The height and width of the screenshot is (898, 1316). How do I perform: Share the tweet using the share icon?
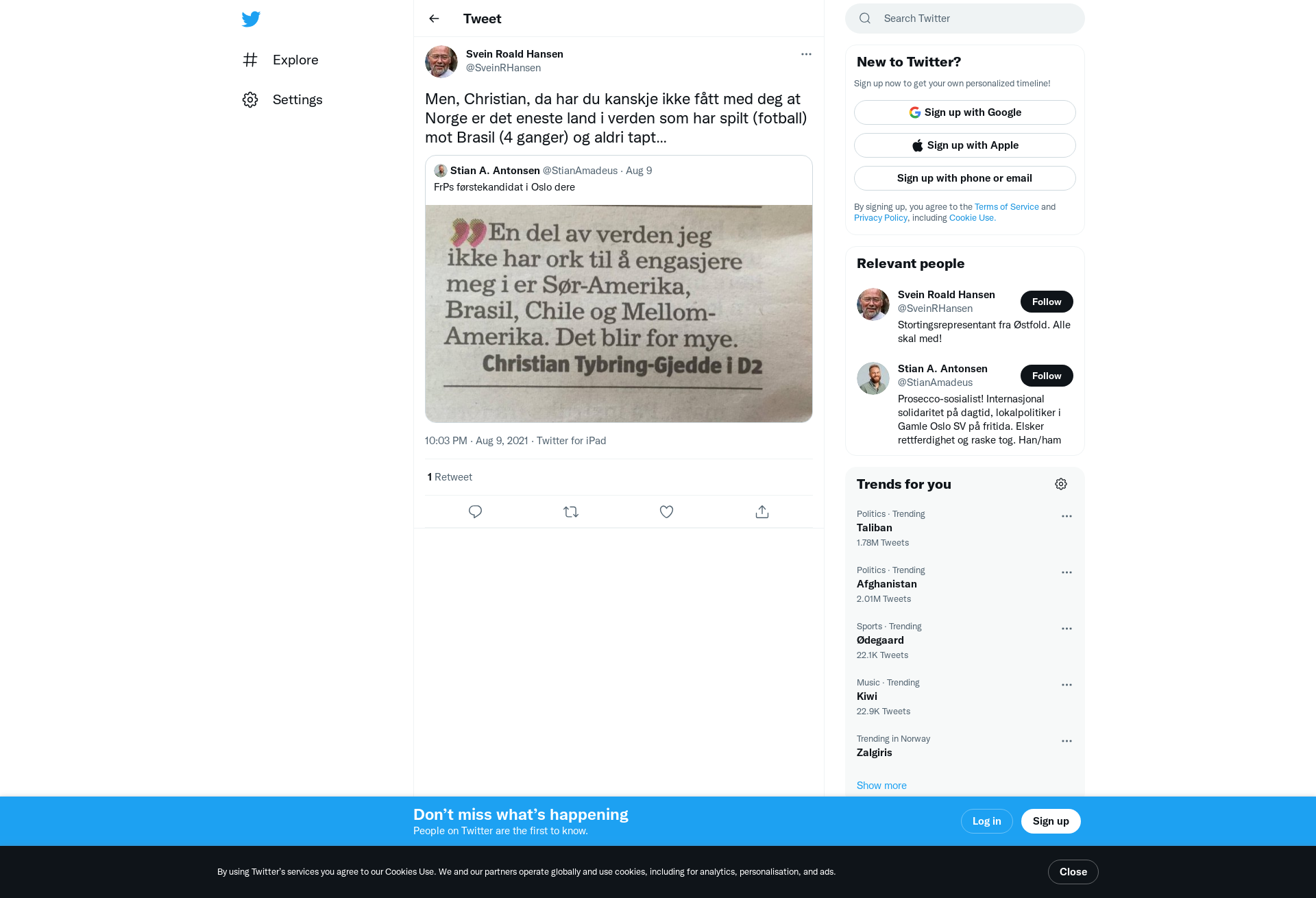[762, 511]
